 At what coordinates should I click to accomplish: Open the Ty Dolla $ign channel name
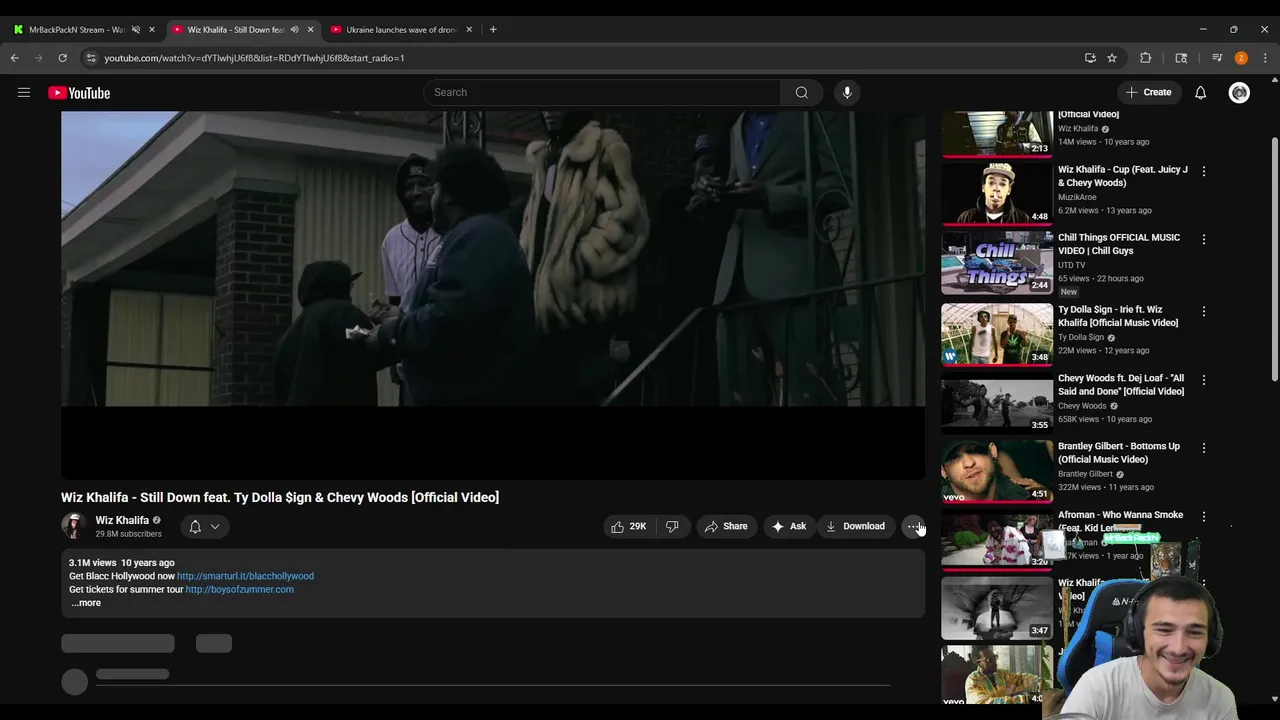[x=1081, y=337]
